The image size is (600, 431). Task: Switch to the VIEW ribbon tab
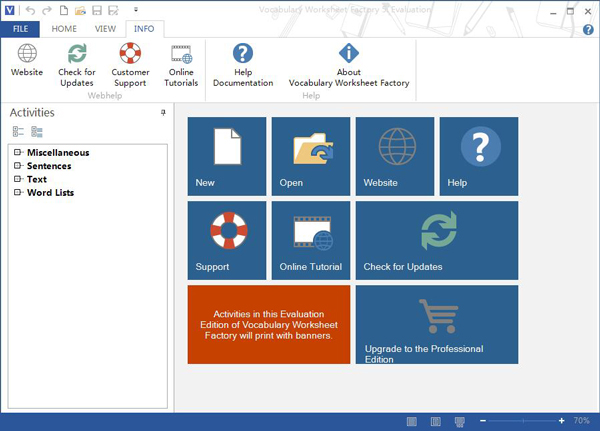pos(105,29)
